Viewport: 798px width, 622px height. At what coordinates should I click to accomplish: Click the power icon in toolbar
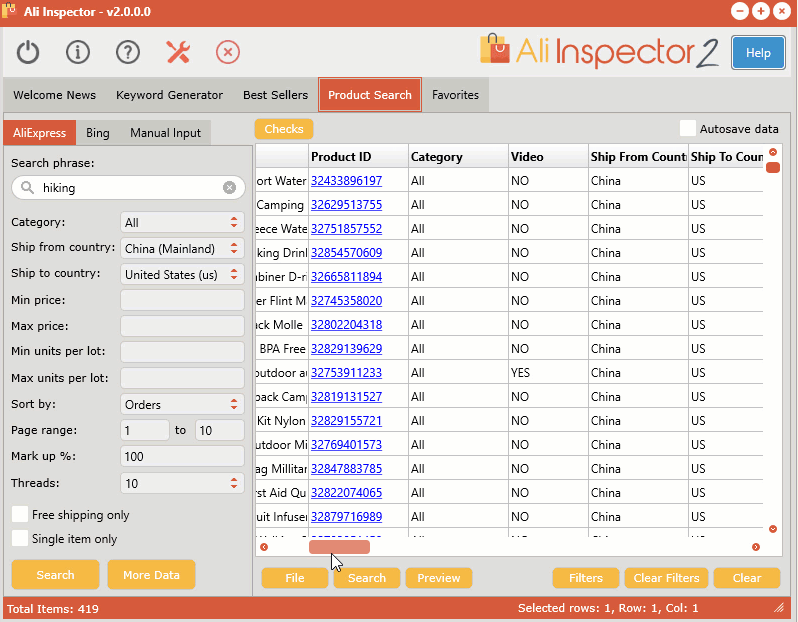click(x=28, y=52)
